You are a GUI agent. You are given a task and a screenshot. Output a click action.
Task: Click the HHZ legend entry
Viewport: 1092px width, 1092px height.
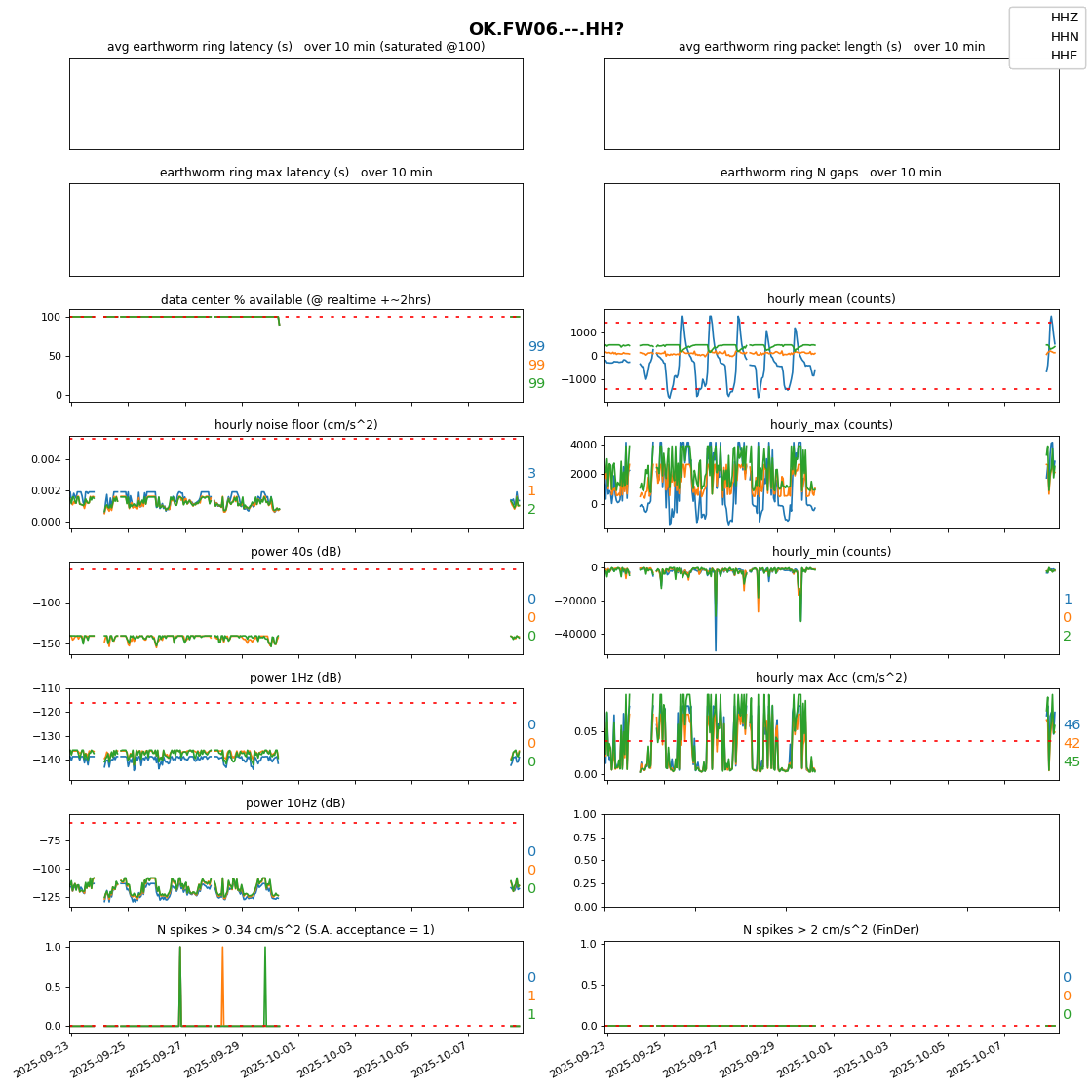pyautogui.click(x=1064, y=18)
